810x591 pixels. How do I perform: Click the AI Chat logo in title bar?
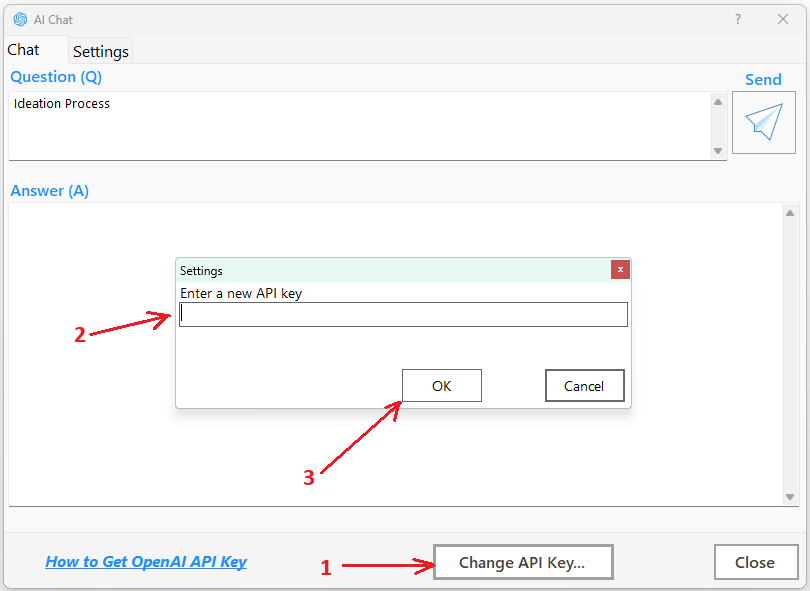click(x=19, y=19)
